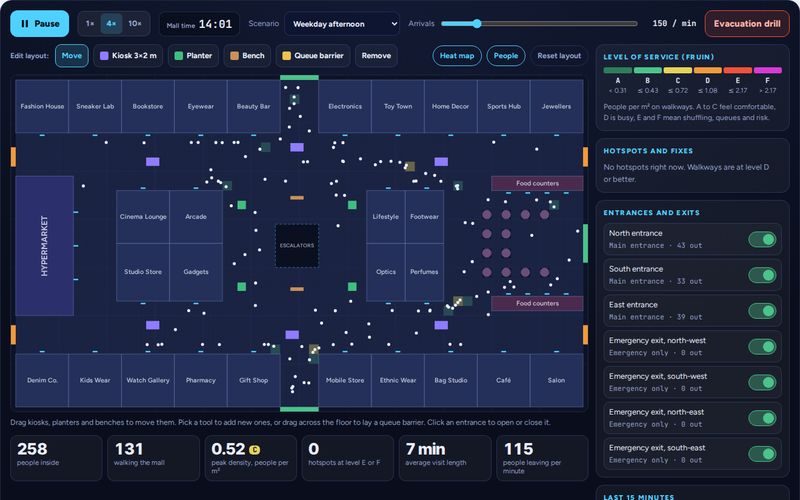This screenshot has height=500, width=800.
Task: Select the purple kiosk below Home Decor
Action: point(441,162)
